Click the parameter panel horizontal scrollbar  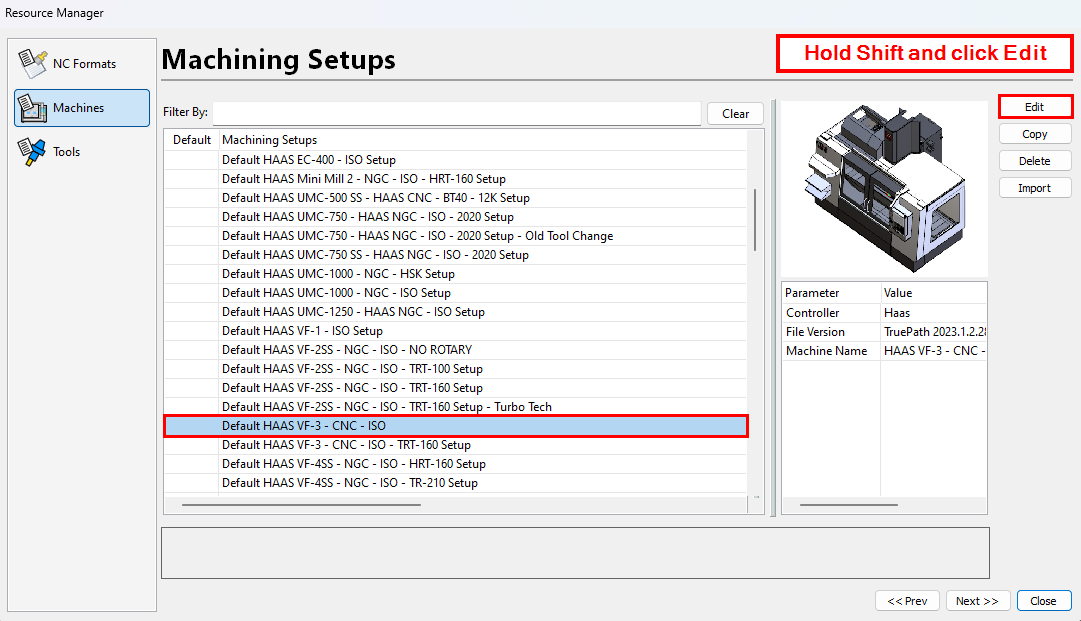coord(849,505)
